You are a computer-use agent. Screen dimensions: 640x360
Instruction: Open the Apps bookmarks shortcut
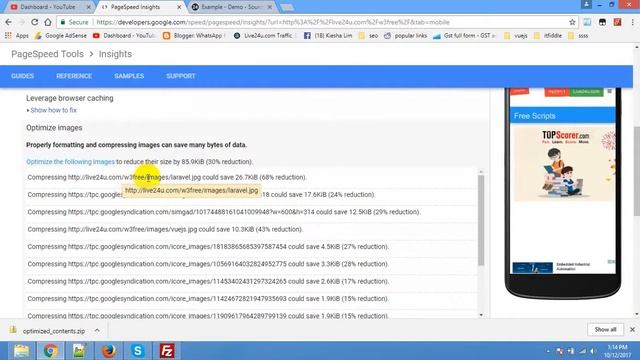17,36
